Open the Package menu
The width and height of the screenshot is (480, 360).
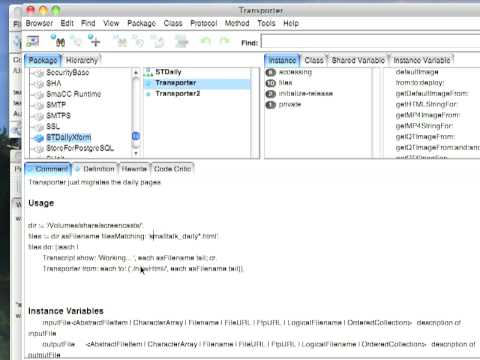point(141,23)
